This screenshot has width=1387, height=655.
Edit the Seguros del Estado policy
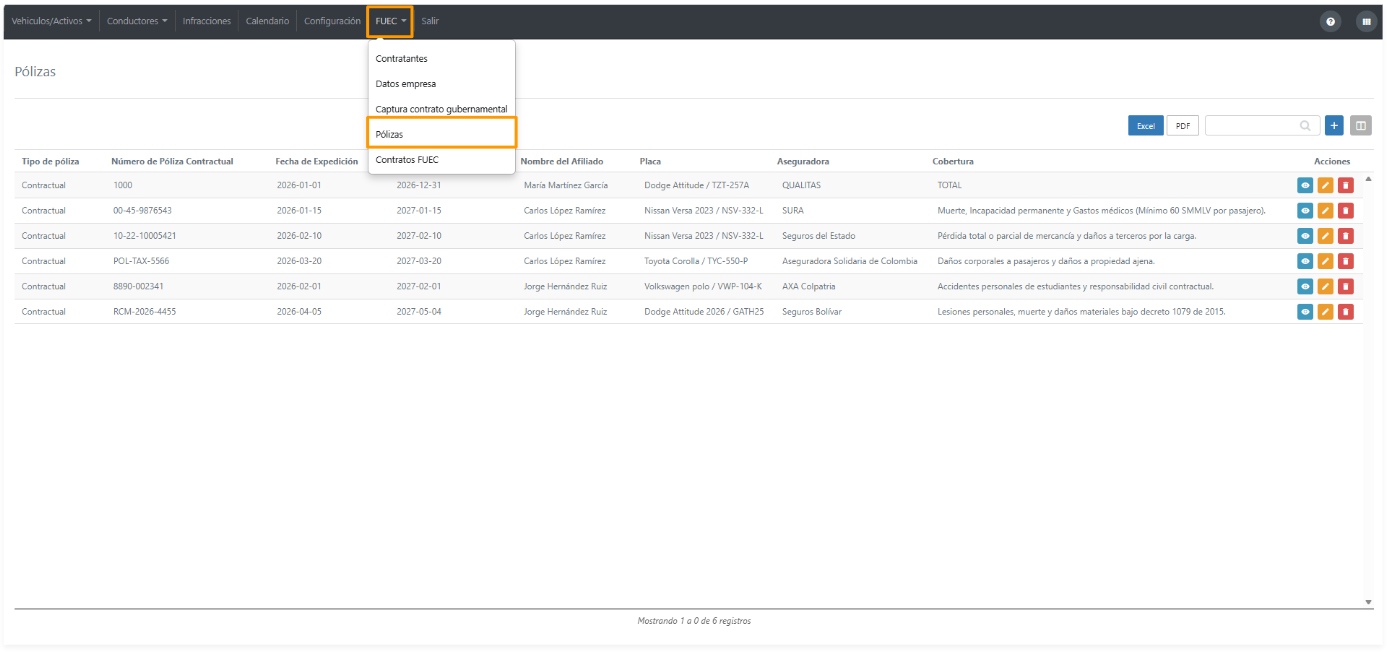coord(1326,236)
